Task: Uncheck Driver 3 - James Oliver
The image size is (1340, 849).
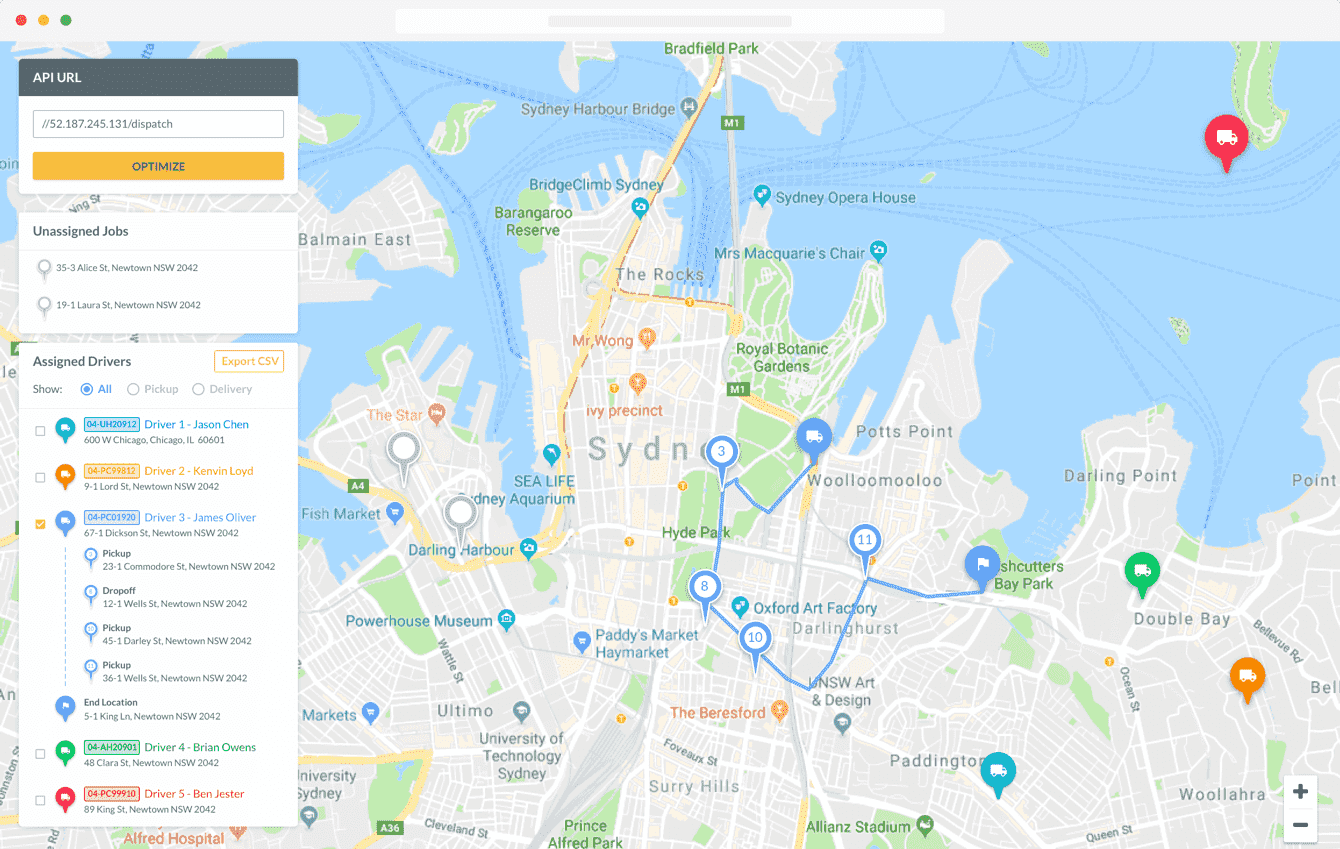Action: click(39, 523)
